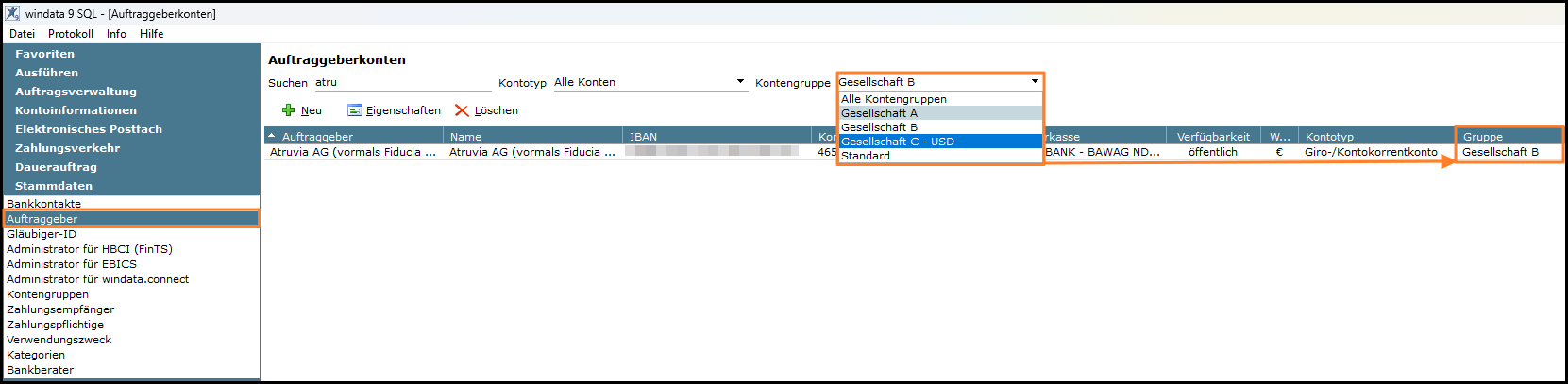This screenshot has height=384, width=1568.
Task: Choose Gesellschaft B list option
Action: tap(940, 127)
